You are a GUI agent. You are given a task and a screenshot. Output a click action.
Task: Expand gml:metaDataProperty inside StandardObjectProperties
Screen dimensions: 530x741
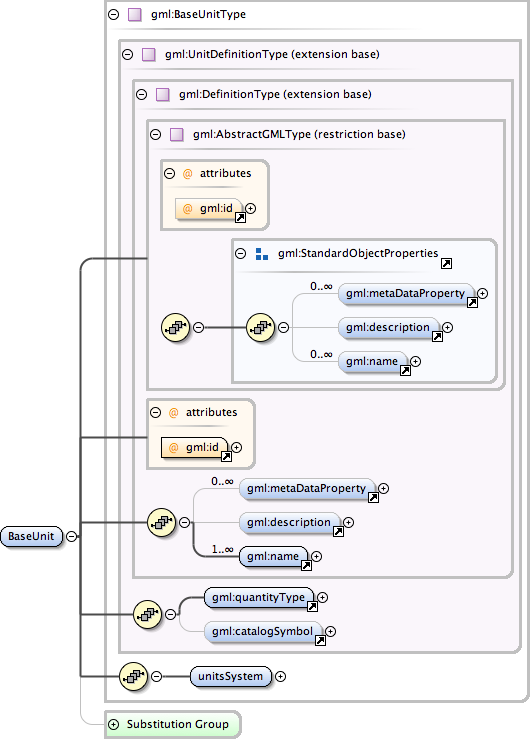coord(482,293)
